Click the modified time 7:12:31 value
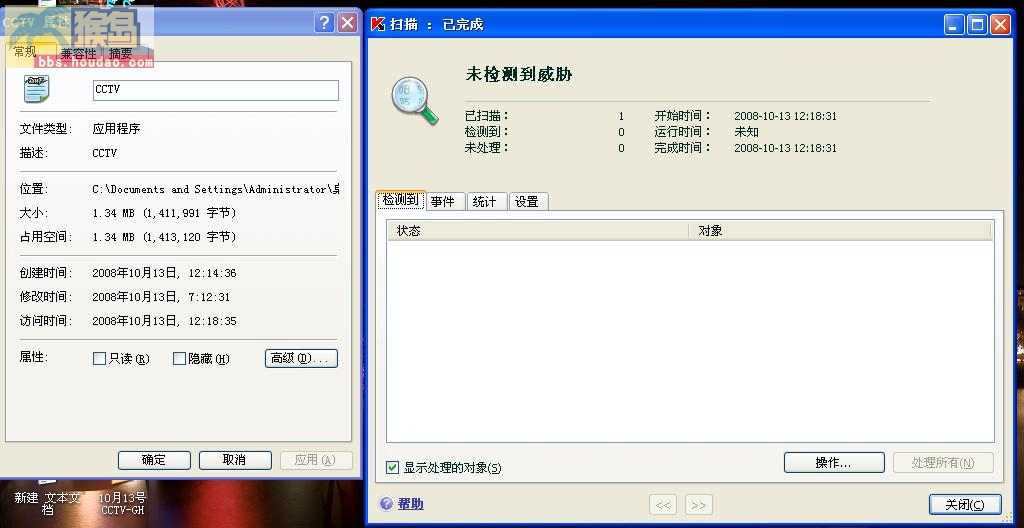 (161, 297)
